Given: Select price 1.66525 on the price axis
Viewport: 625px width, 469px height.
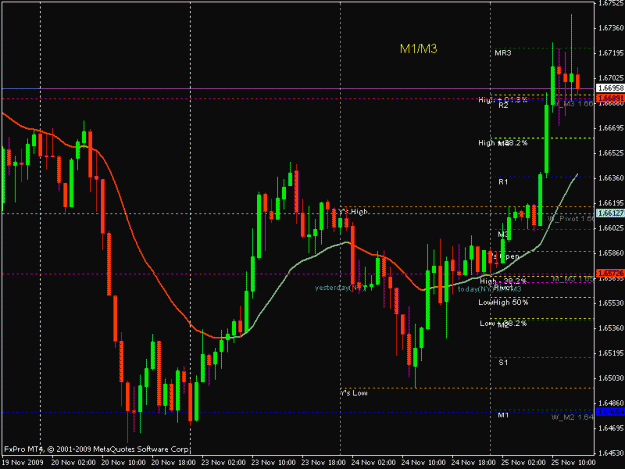Looking at the screenshot, I should click(611, 153).
